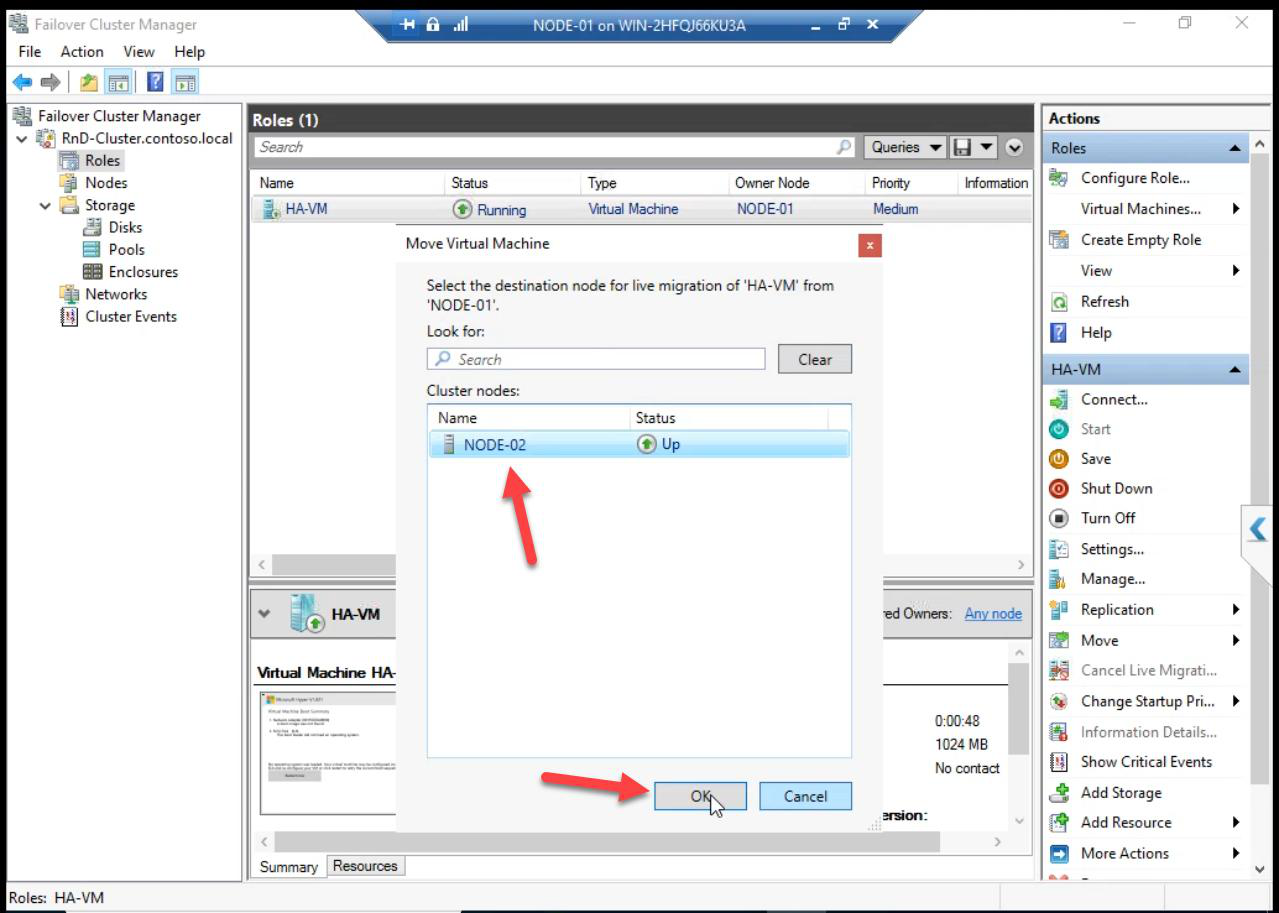This screenshot has width=1279, height=913.
Task: Click the Roles search input field
Action: (555, 147)
